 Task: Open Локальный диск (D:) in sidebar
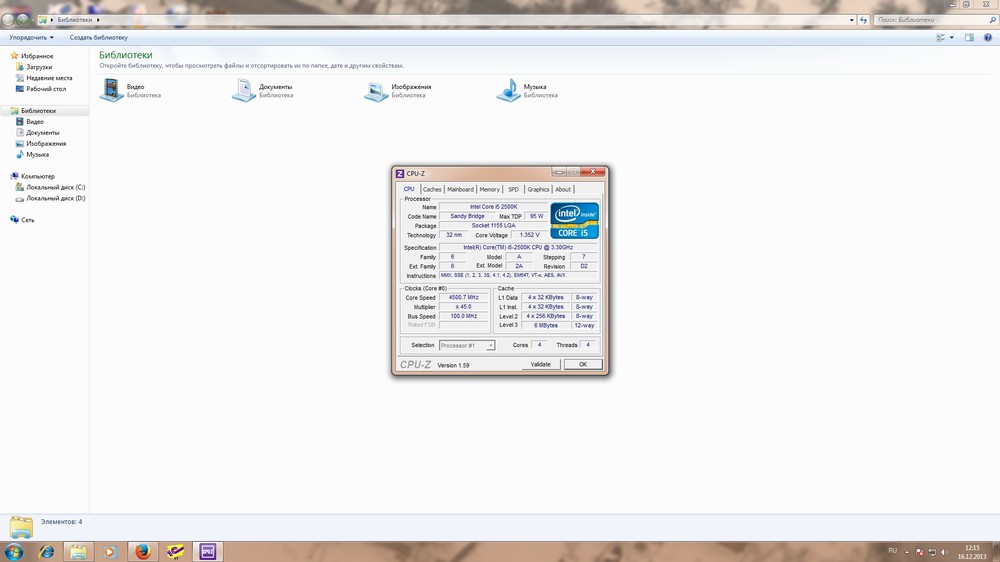55,198
